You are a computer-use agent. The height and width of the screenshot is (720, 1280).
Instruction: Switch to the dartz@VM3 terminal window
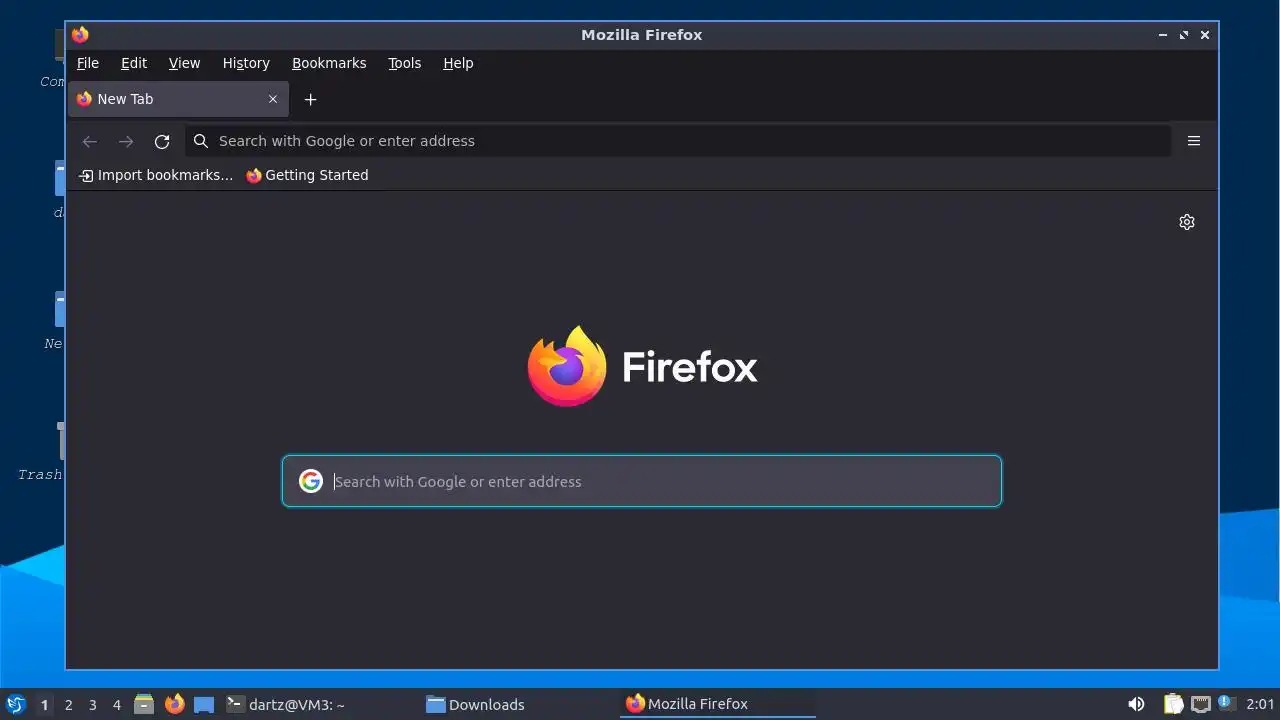pyautogui.click(x=286, y=704)
